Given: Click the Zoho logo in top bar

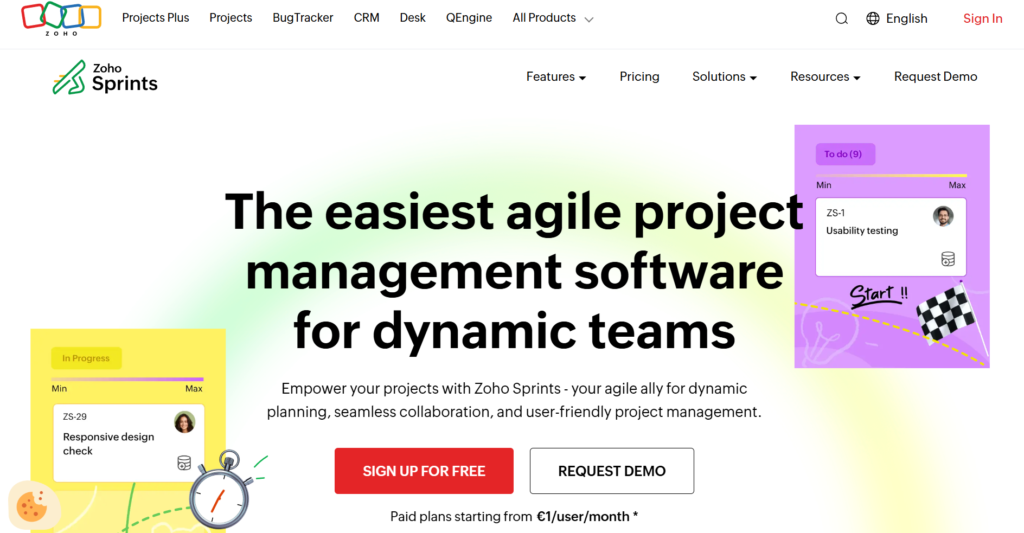Looking at the screenshot, I should (61, 18).
